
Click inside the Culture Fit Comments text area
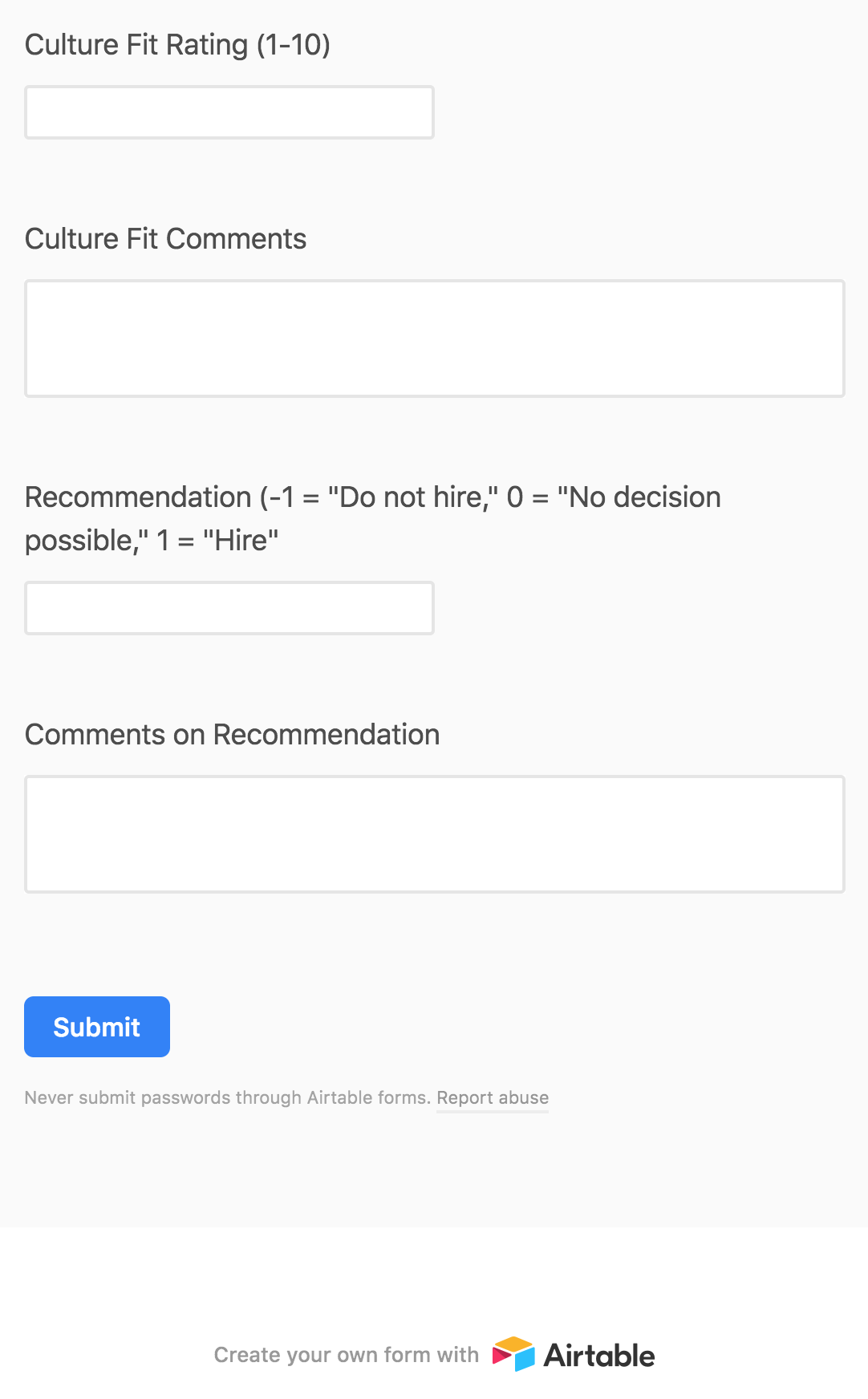point(435,339)
